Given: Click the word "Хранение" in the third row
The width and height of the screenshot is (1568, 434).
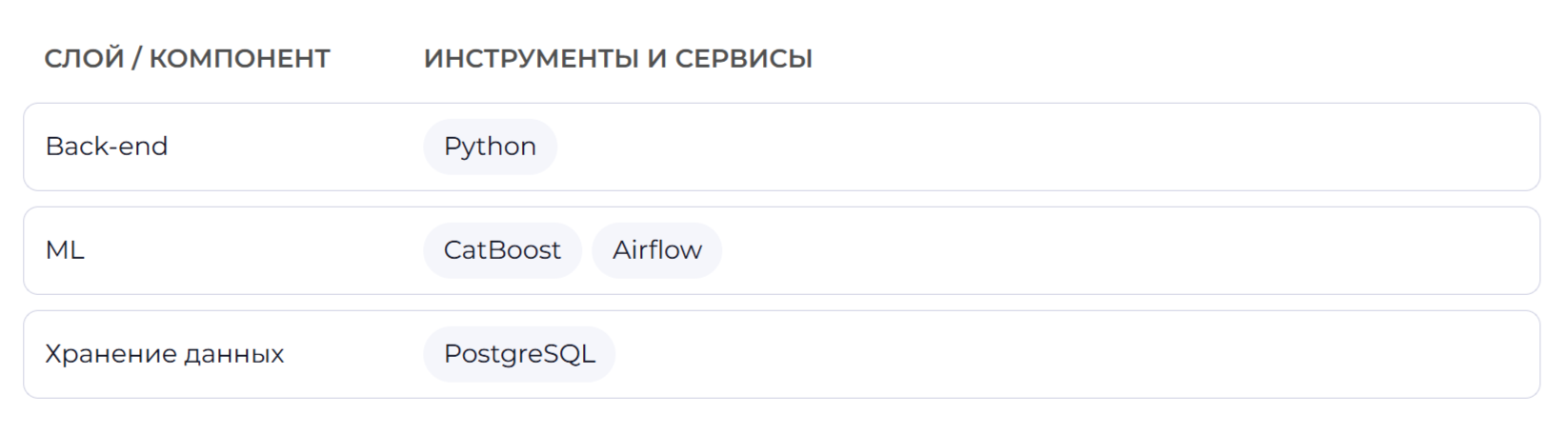Looking at the screenshot, I should (111, 354).
